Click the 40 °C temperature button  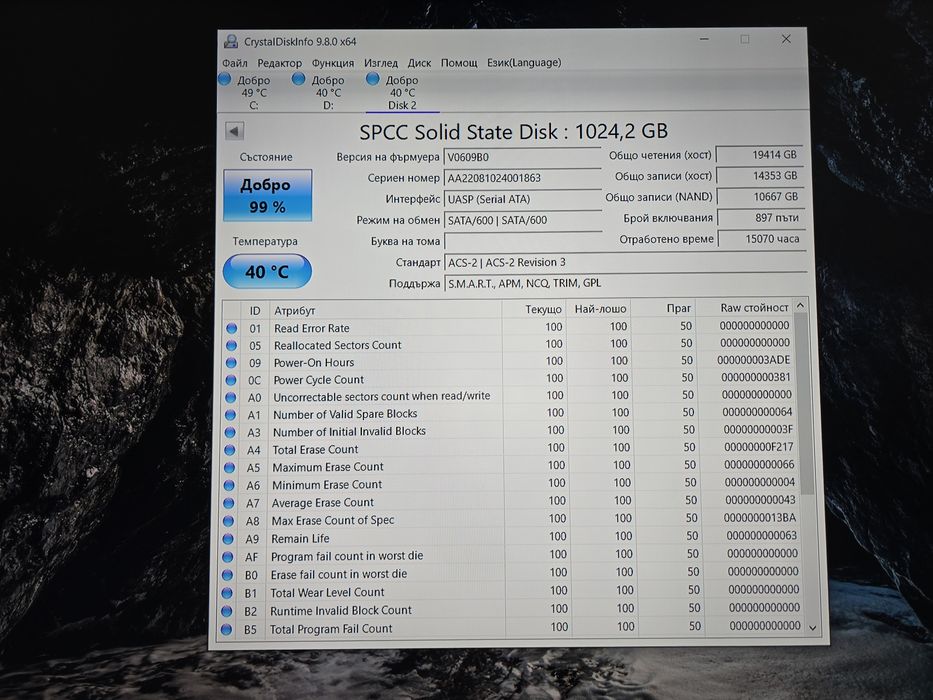click(x=267, y=271)
